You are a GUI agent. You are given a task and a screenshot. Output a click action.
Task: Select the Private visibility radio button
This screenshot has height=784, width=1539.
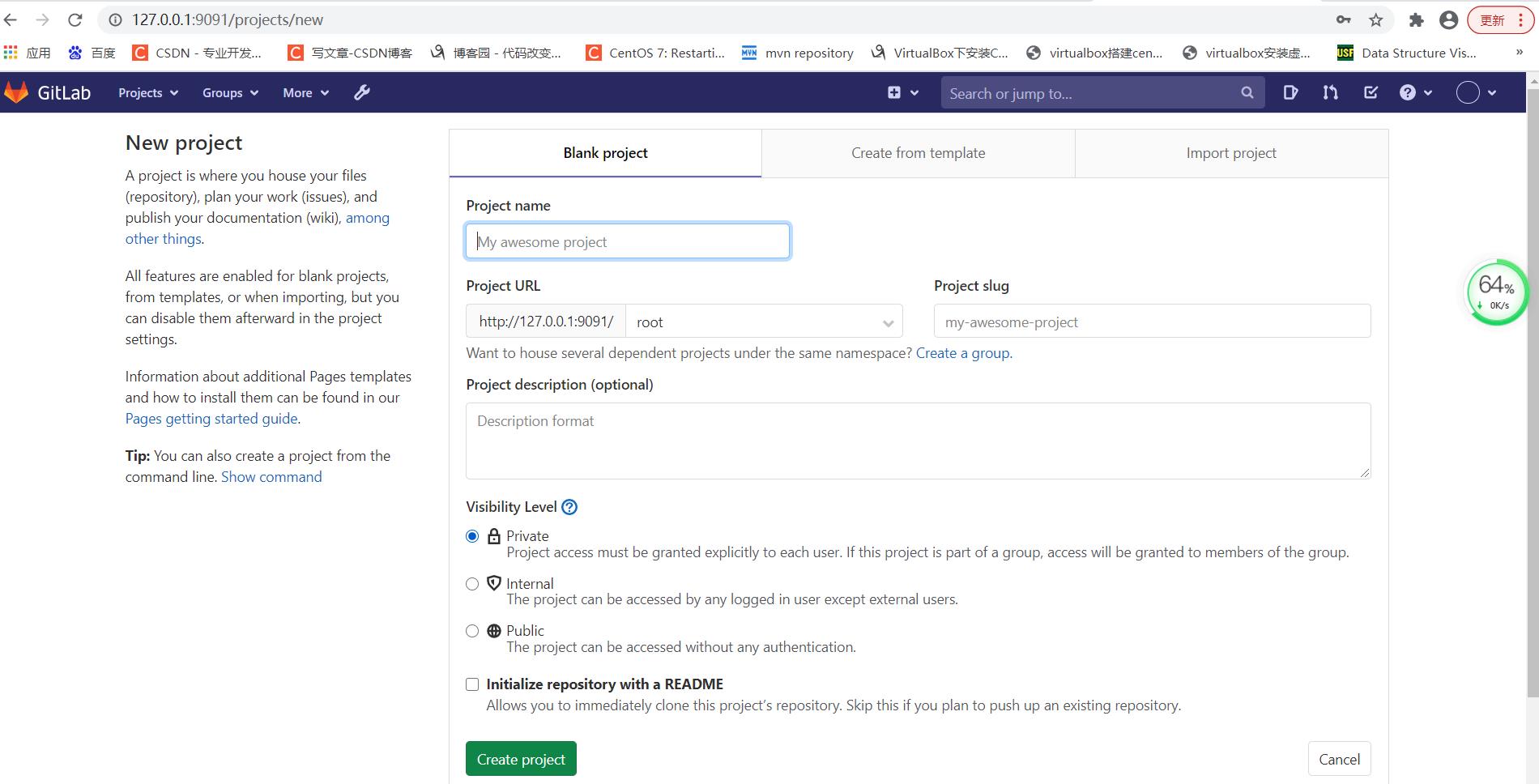(x=472, y=536)
